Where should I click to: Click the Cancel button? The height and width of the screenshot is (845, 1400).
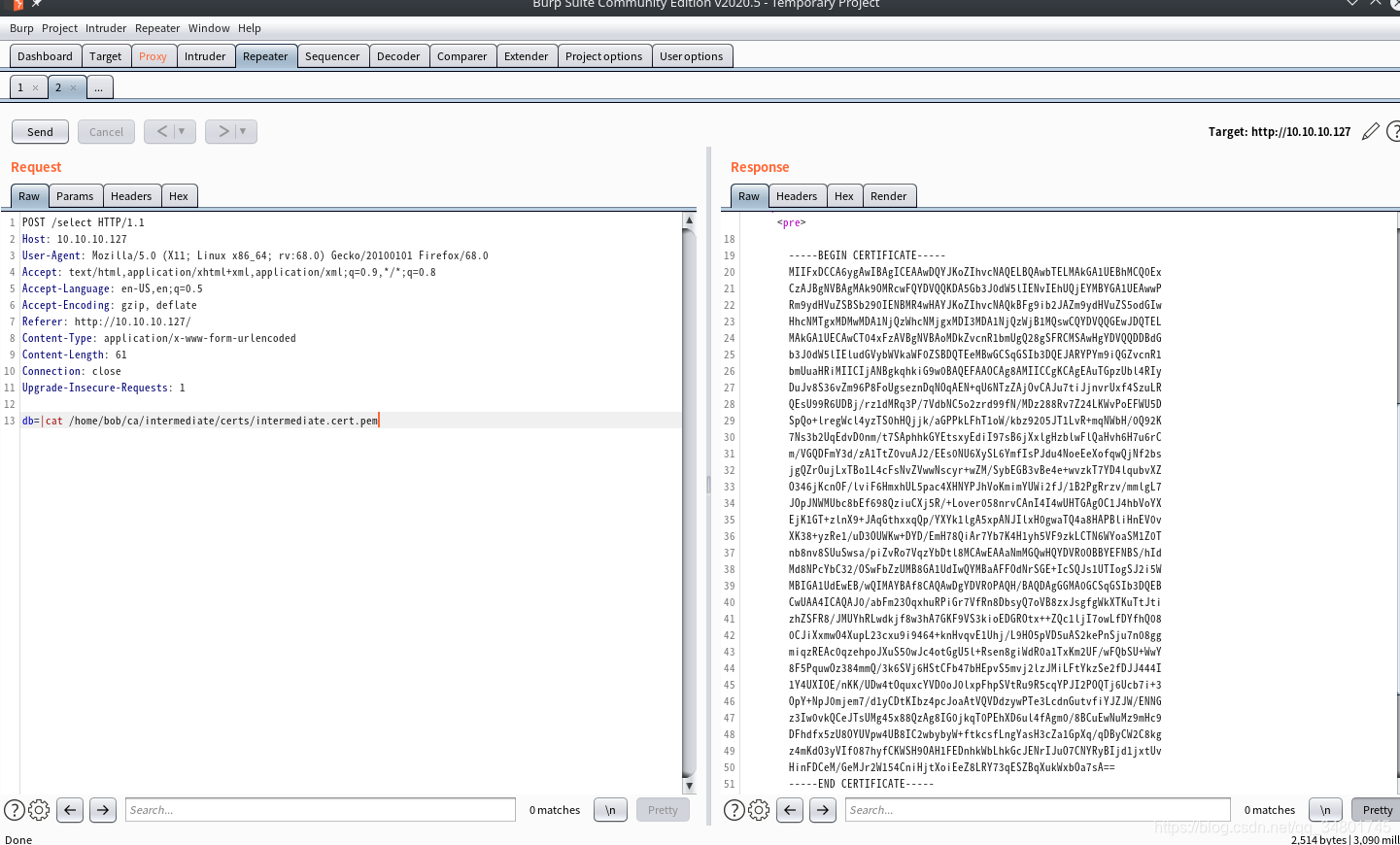106,131
